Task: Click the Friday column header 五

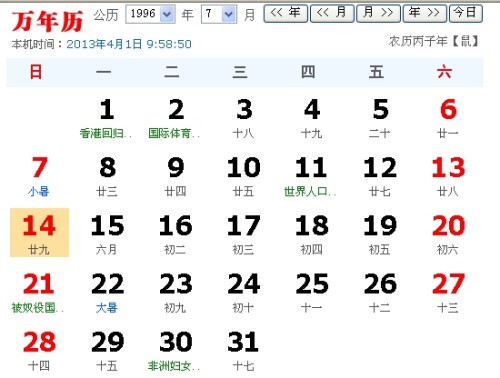Action: click(376, 72)
